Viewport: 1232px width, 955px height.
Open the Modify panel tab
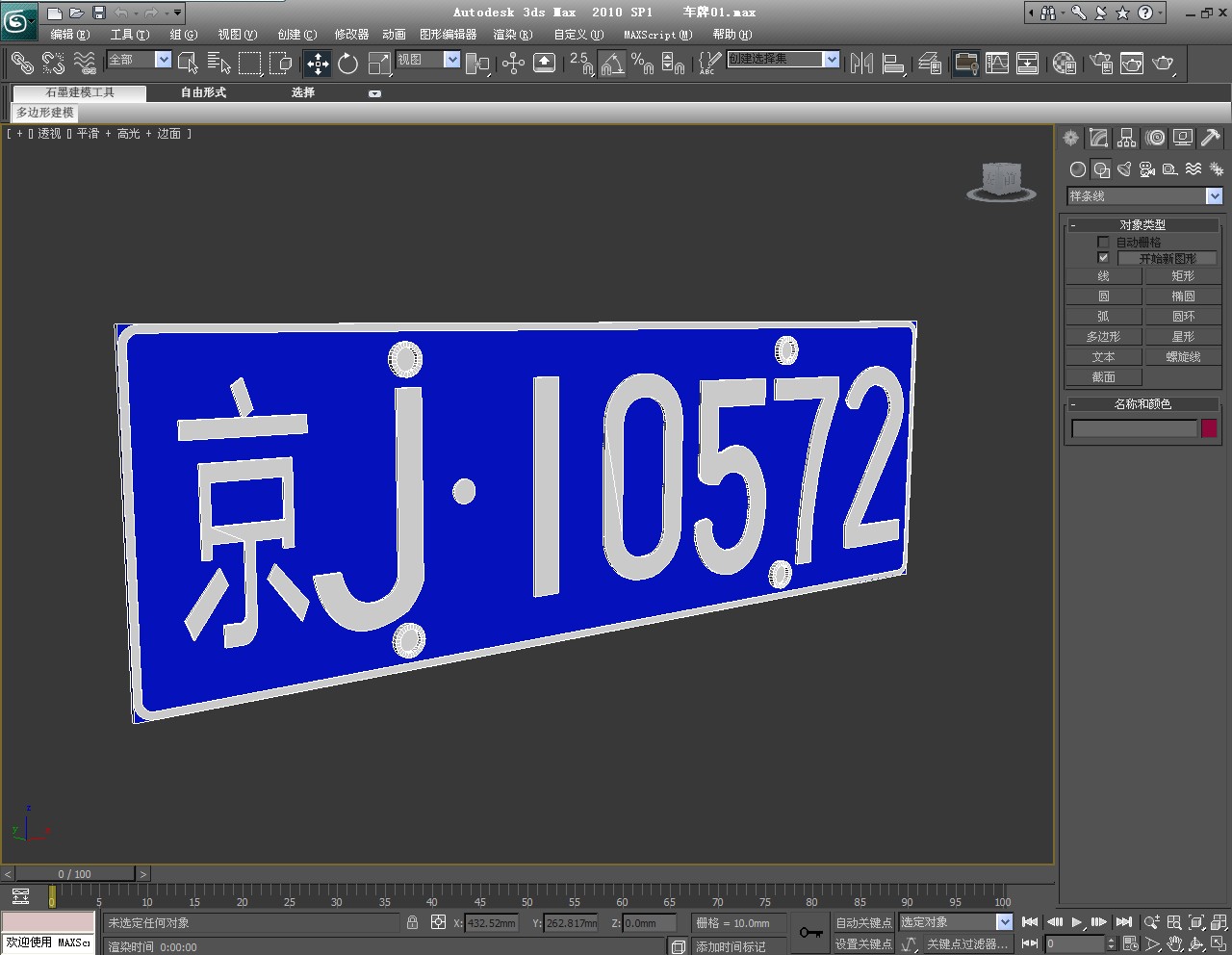point(1098,138)
